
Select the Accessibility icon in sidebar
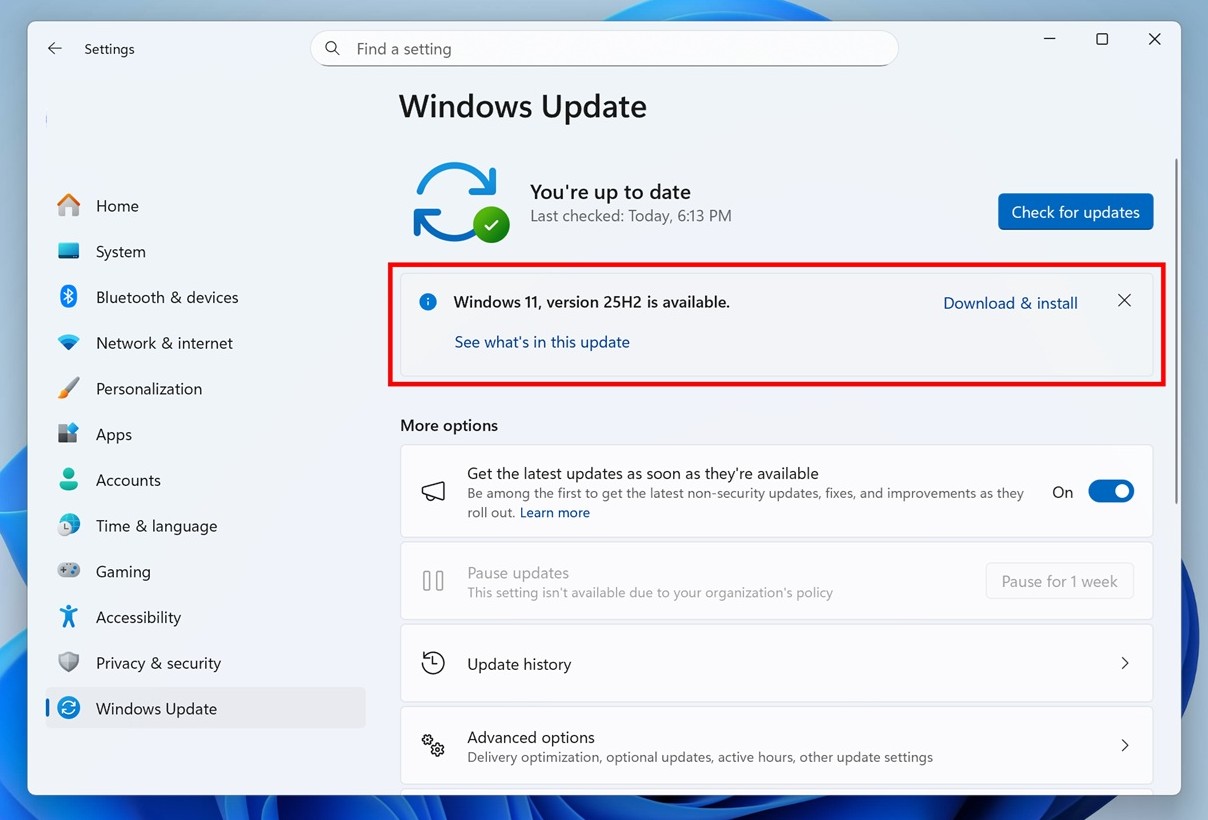[x=67, y=617]
